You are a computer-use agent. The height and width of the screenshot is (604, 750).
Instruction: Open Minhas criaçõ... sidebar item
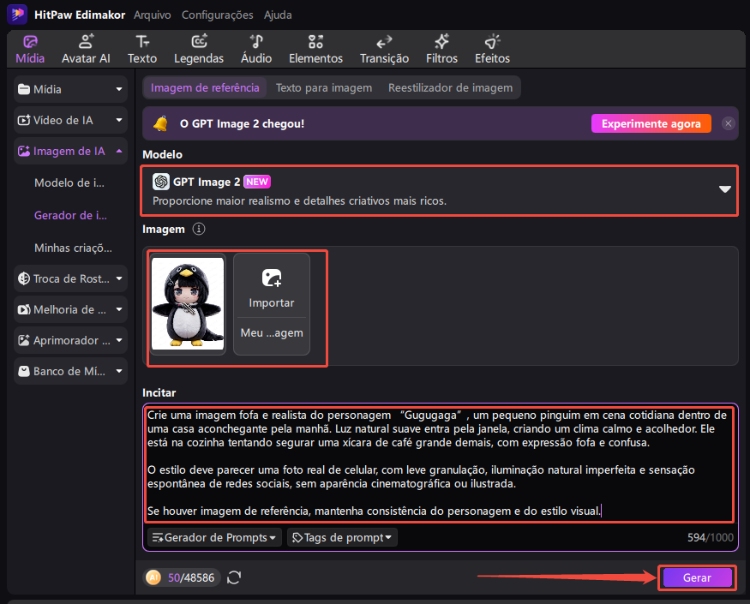73,248
